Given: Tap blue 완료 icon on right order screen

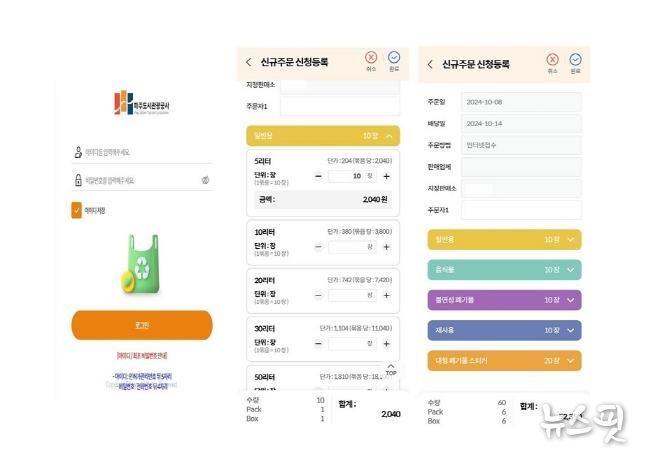Looking at the screenshot, I should click(575, 60).
